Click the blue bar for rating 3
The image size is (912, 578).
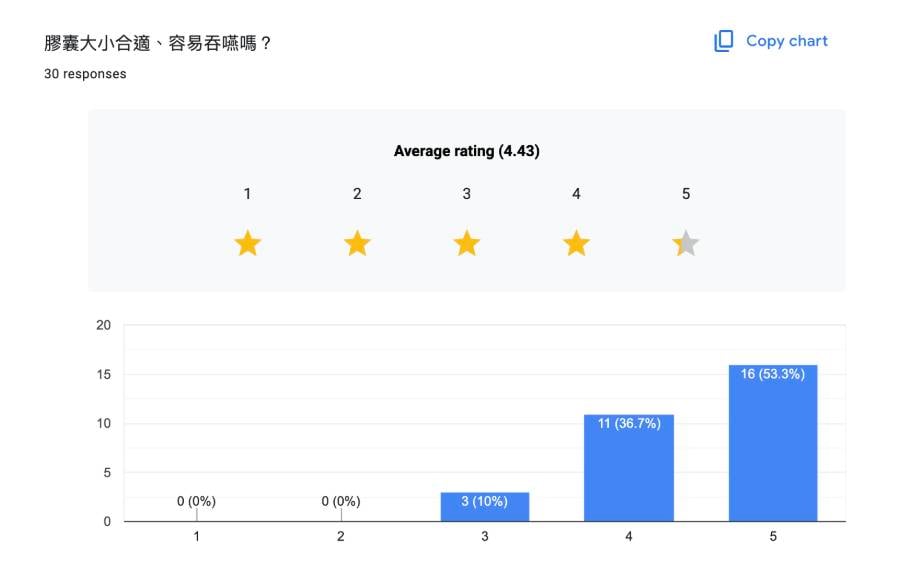[x=485, y=510]
